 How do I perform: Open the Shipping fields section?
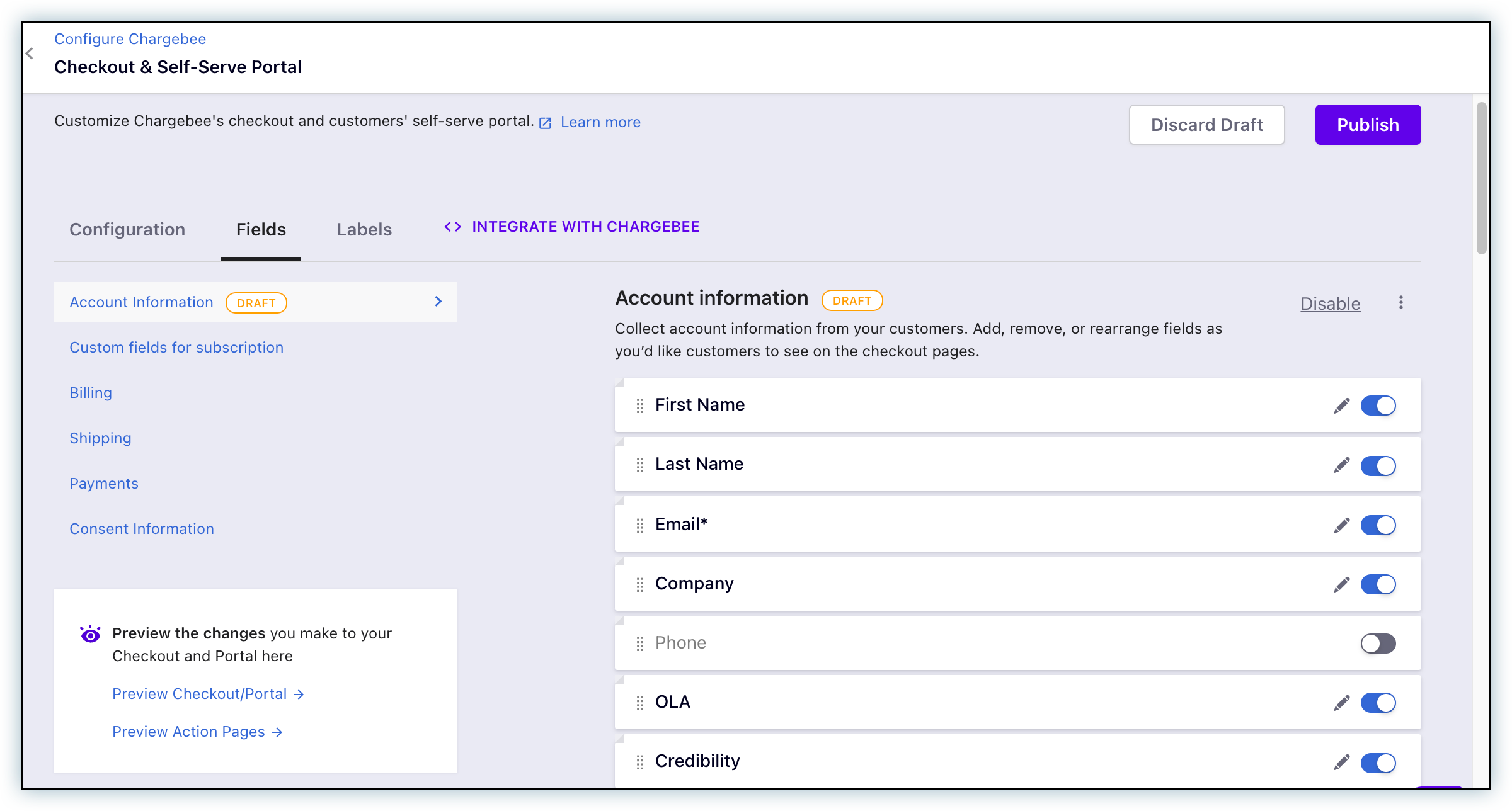pyautogui.click(x=100, y=438)
